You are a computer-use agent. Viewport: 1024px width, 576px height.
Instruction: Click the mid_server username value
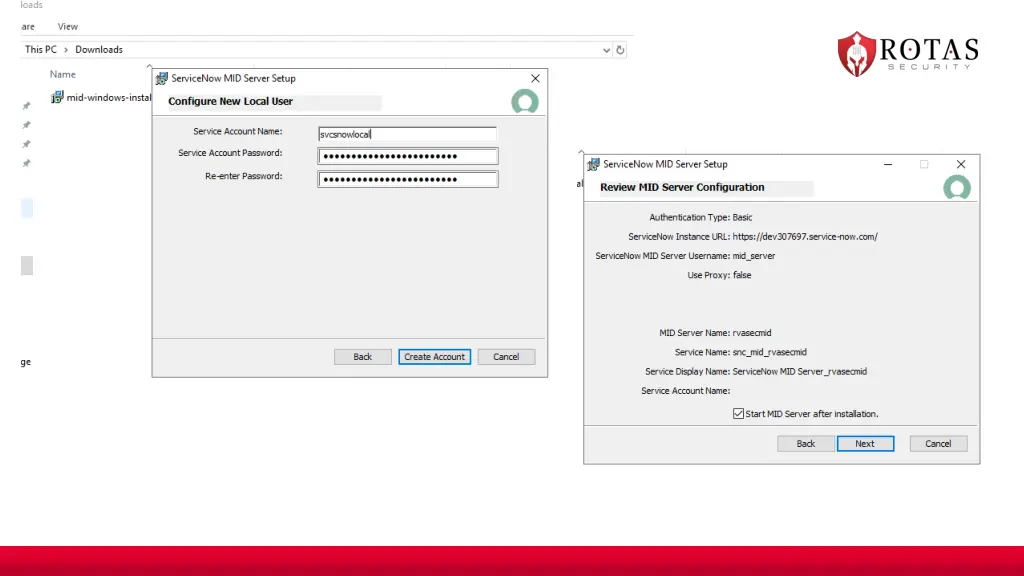(754, 256)
